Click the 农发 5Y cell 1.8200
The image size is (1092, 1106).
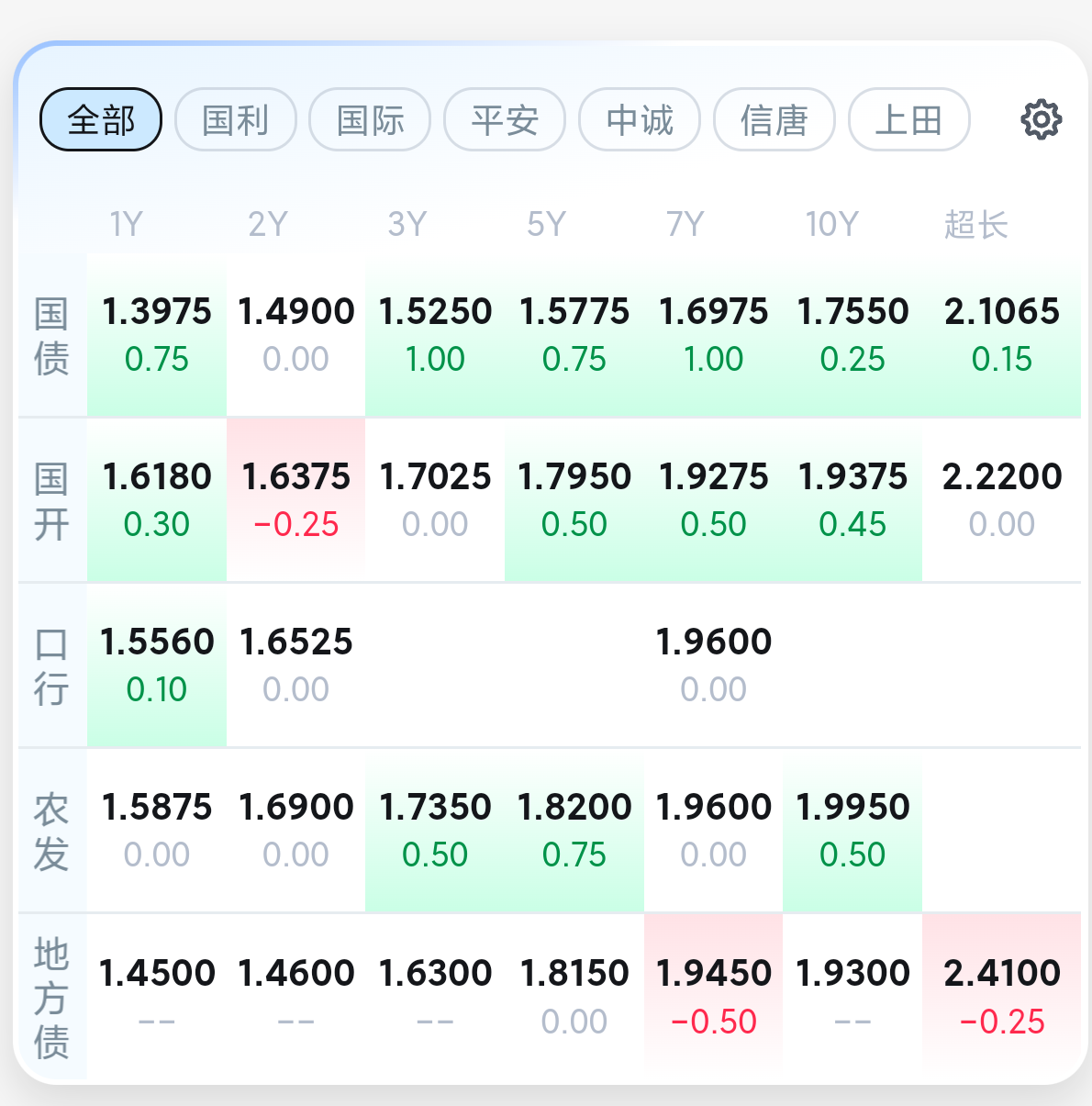tap(574, 831)
